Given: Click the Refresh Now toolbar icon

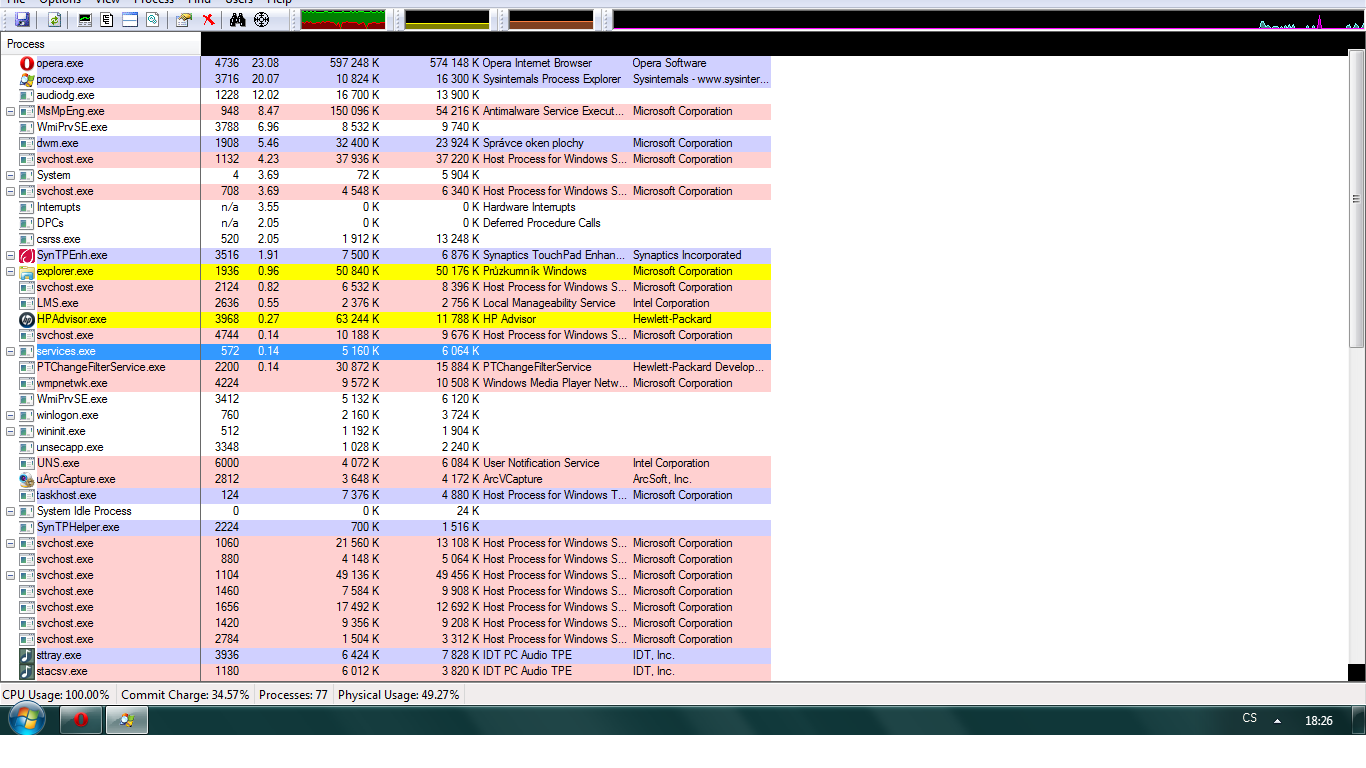Looking at the screenshot, I should click(x=54, y=20).
